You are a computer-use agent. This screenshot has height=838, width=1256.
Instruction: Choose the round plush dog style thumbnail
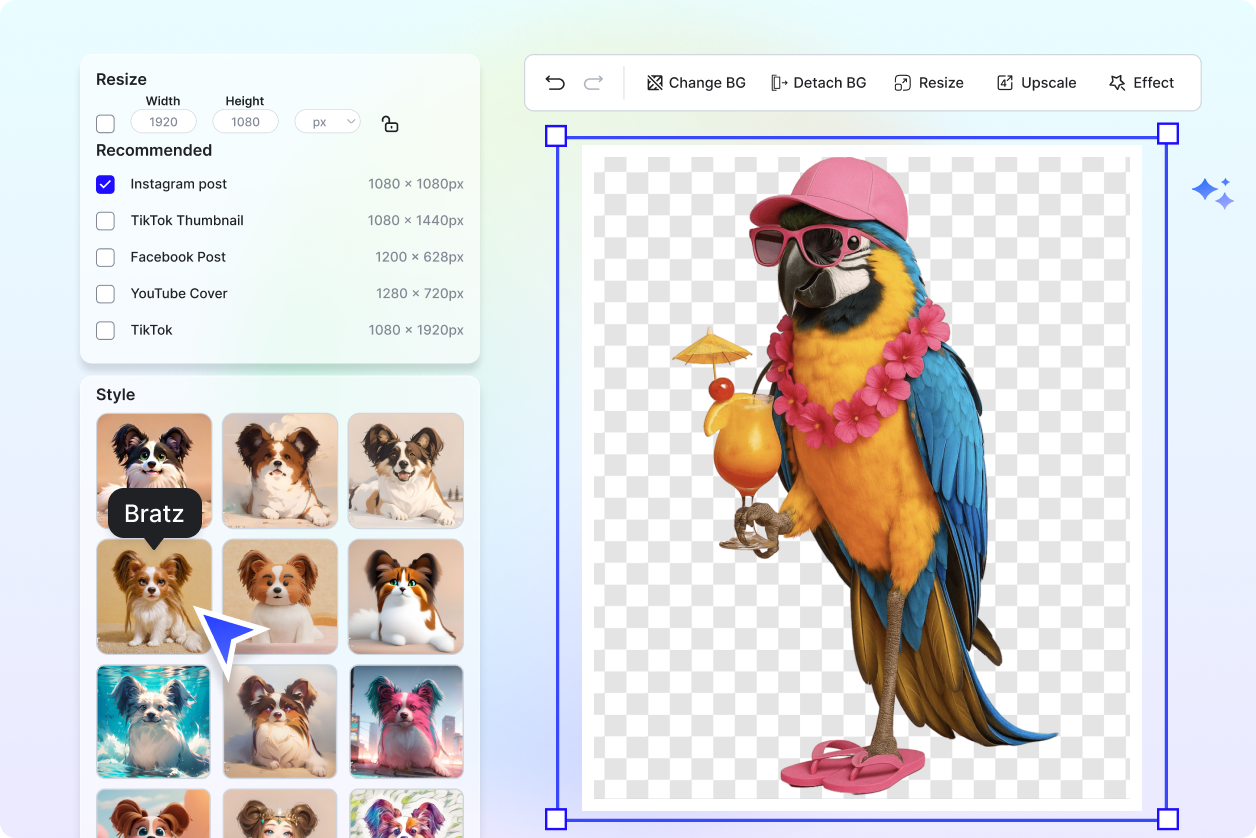280,597
